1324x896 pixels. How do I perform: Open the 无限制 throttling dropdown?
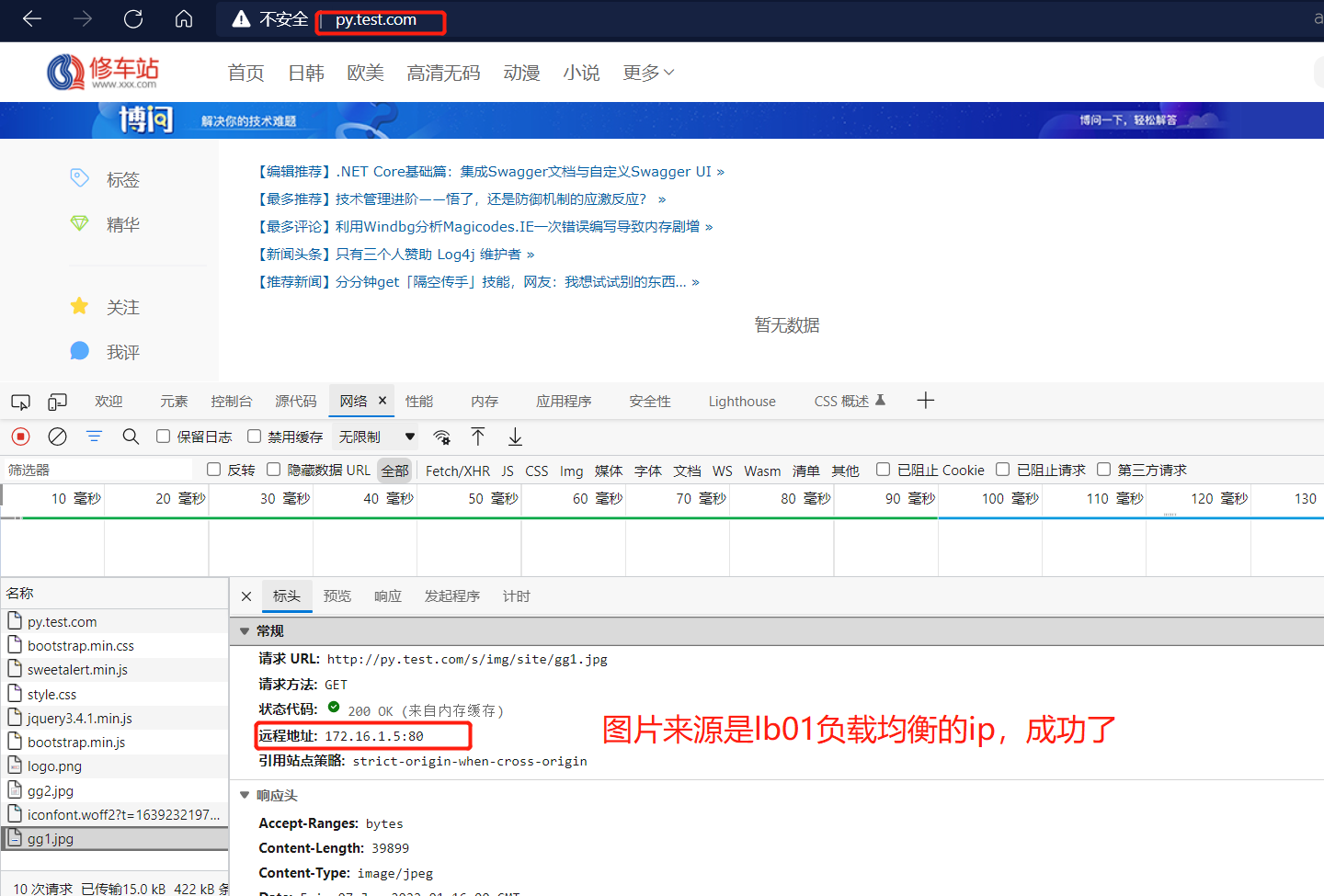377,437
